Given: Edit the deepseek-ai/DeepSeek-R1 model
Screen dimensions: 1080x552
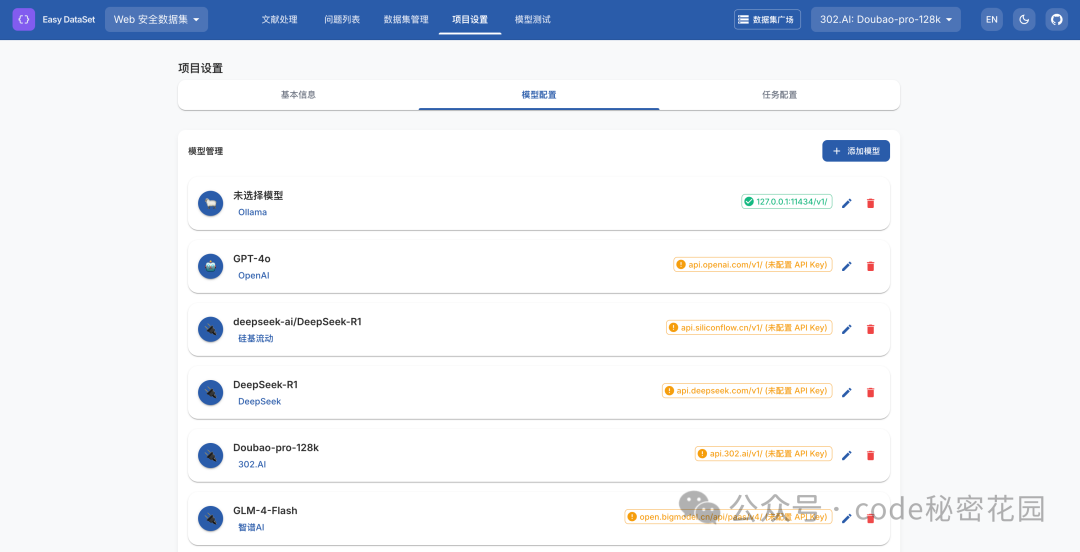Looking at the screenshot, I should point(847,329).
